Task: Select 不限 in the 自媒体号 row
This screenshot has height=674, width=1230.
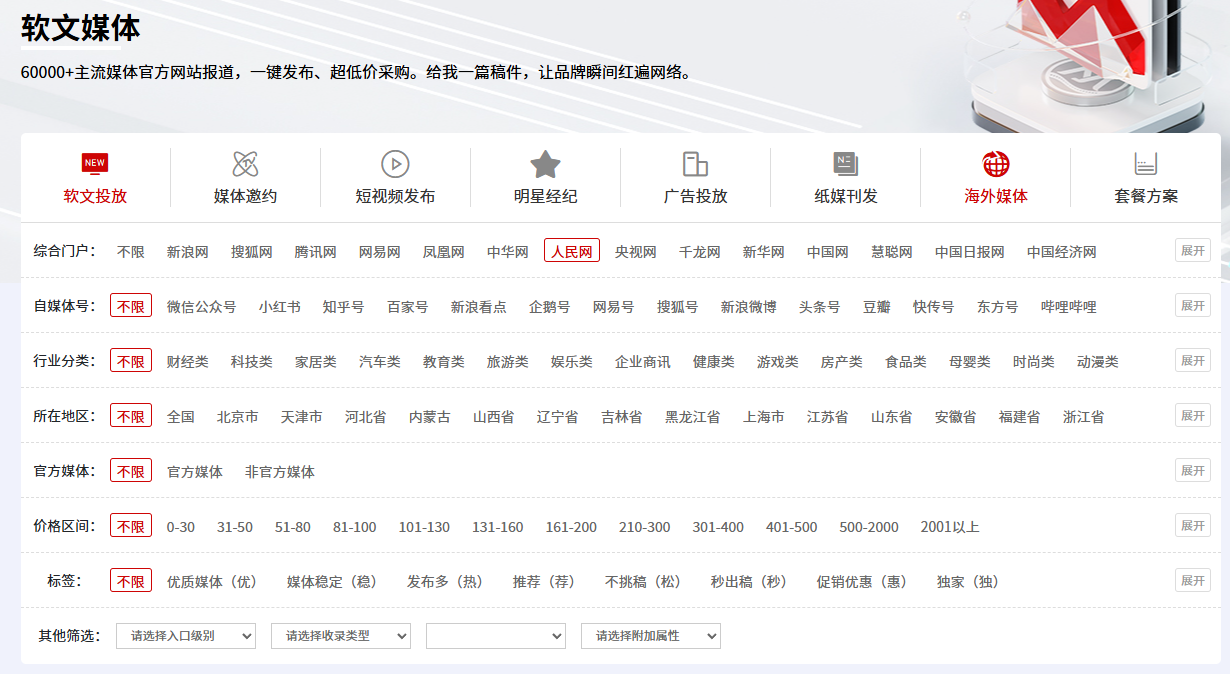Action: coord(131,306)
